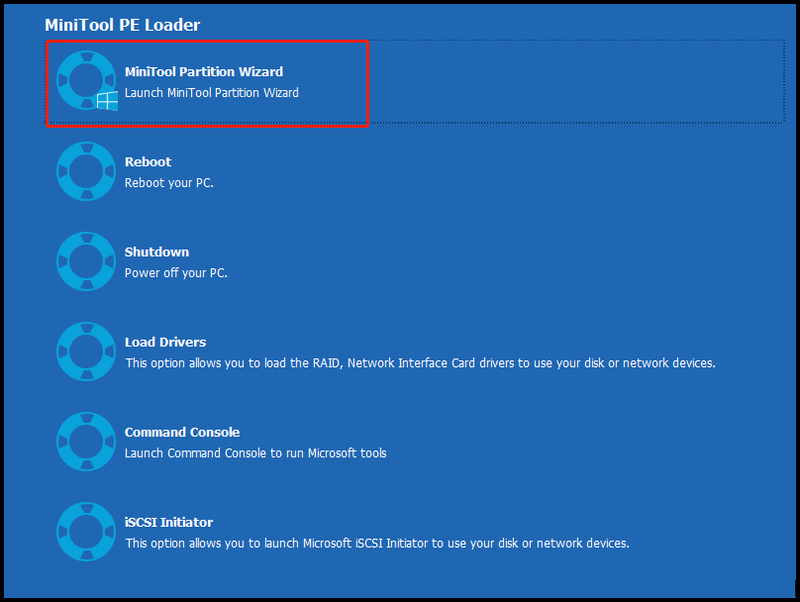Click the Reboot lifebuoy icon
Image resolution: width=800 pixels, height=602 pixels.
click(x=86, y=171)
